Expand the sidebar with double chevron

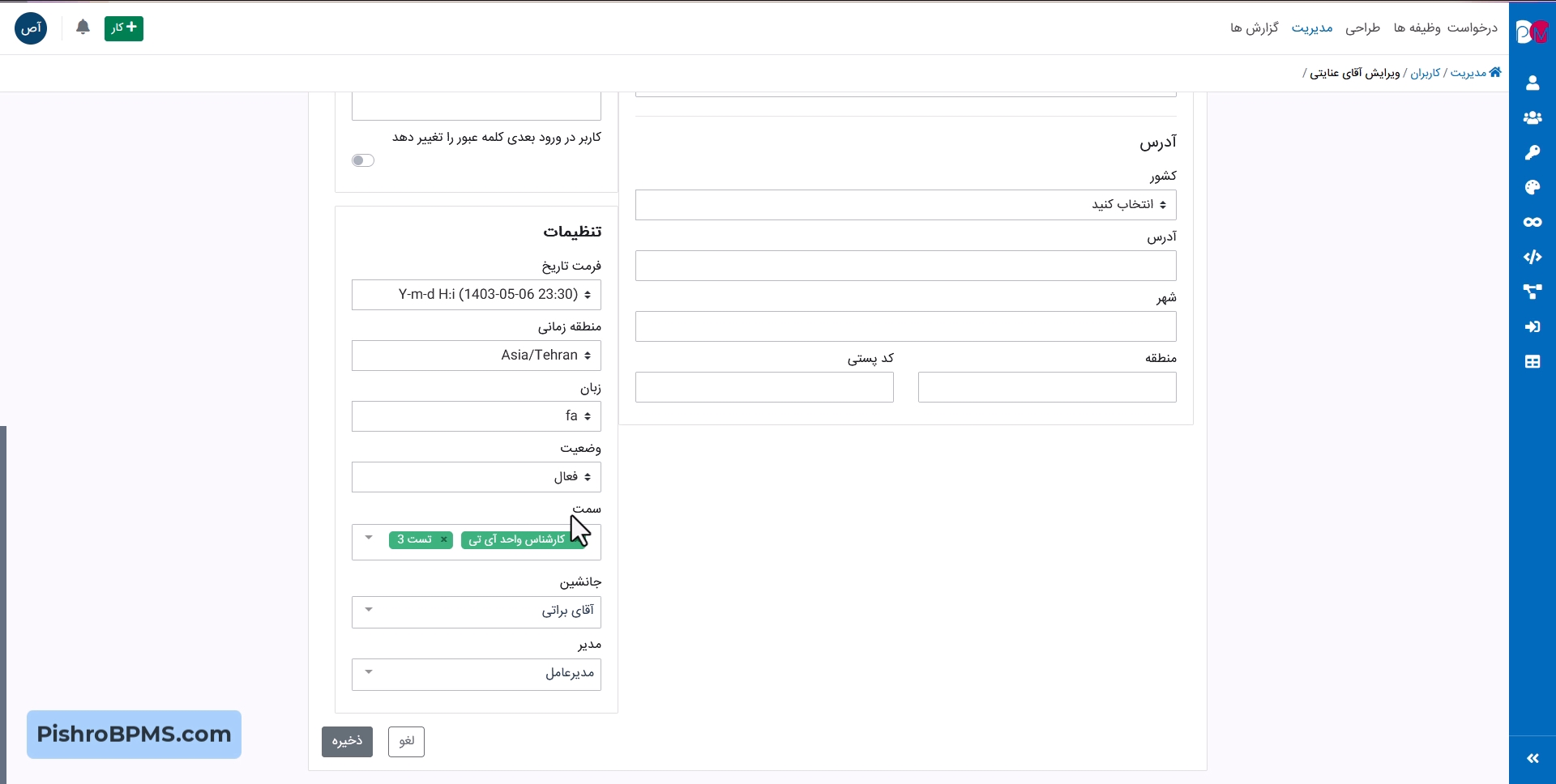(x=1532, y=758)
